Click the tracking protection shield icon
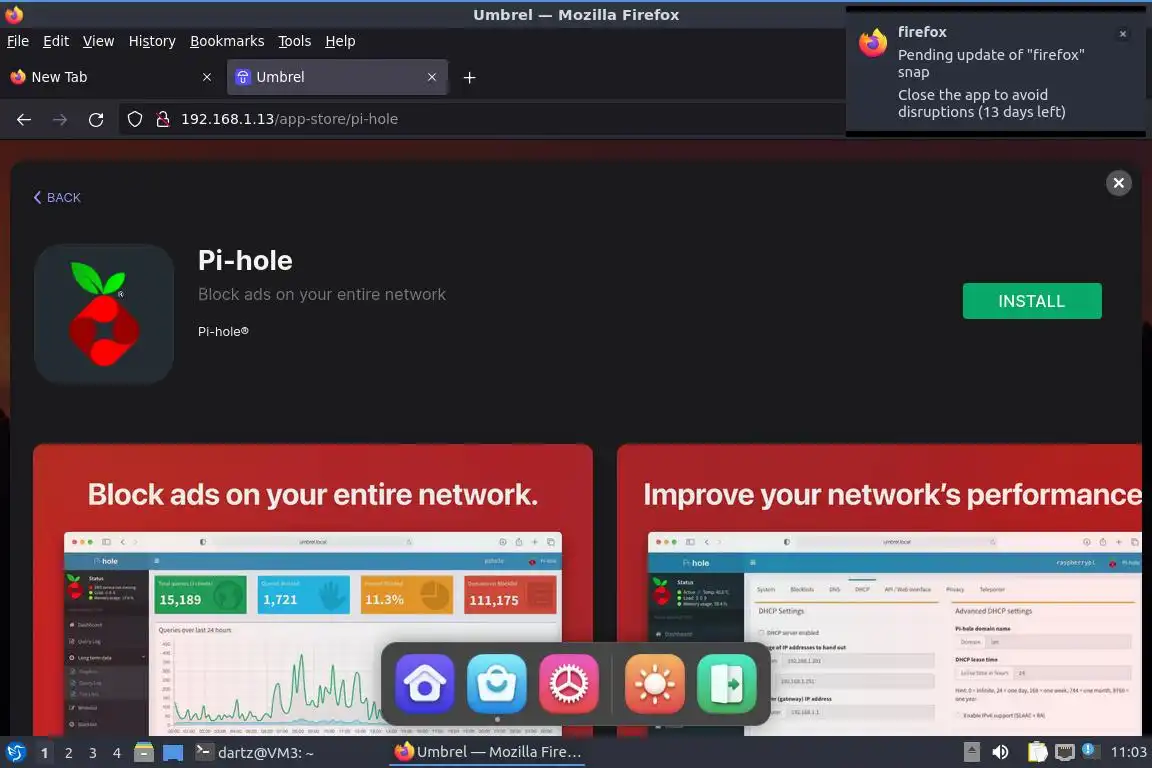This screenshot has width=1152, height=768. point(134,119)
